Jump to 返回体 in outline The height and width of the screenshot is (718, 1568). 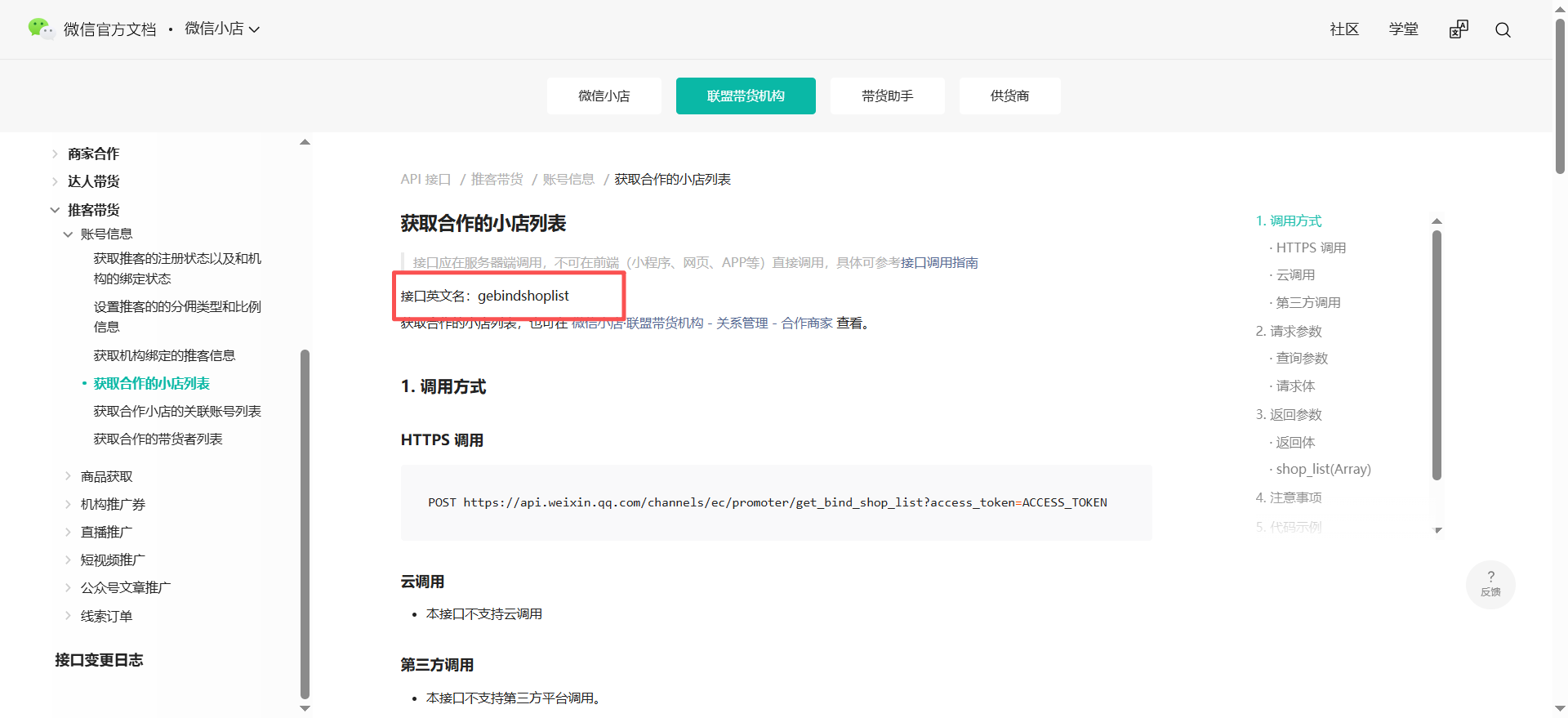[1295, 442]
